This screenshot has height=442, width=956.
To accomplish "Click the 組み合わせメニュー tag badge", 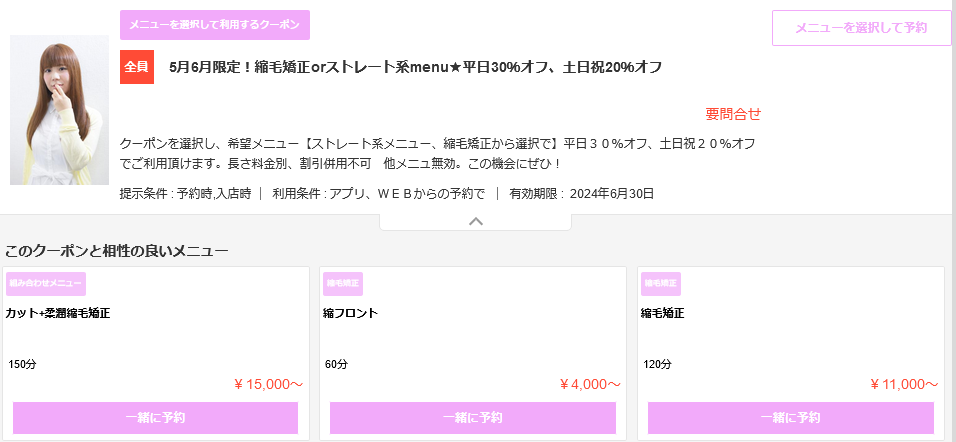I will point(46,284).
